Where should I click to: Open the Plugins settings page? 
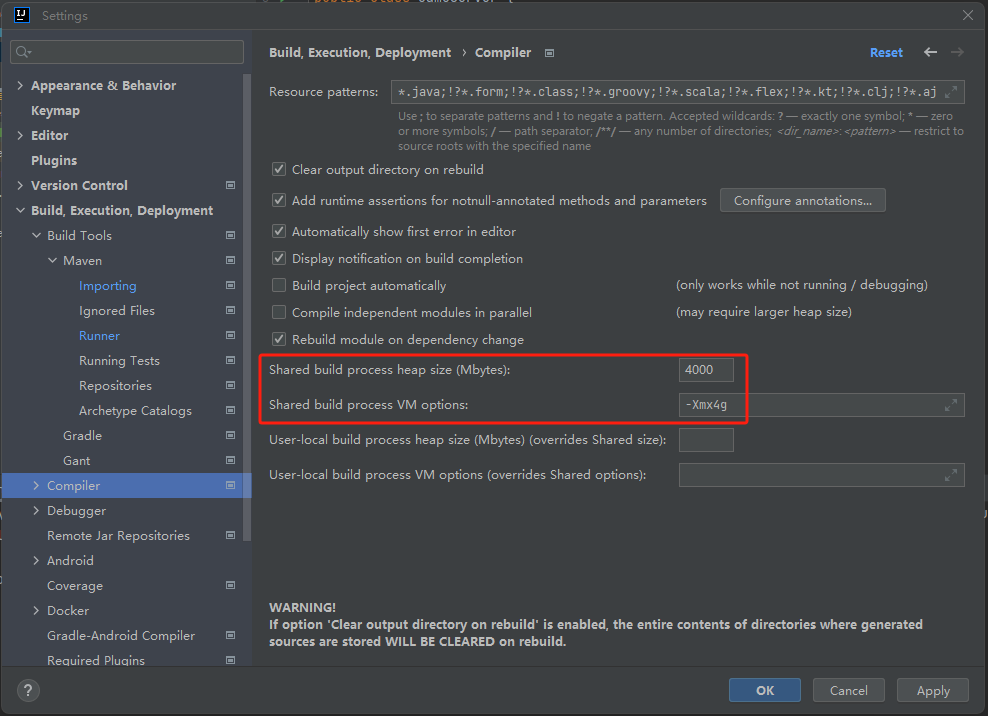[x=54, y=161]
